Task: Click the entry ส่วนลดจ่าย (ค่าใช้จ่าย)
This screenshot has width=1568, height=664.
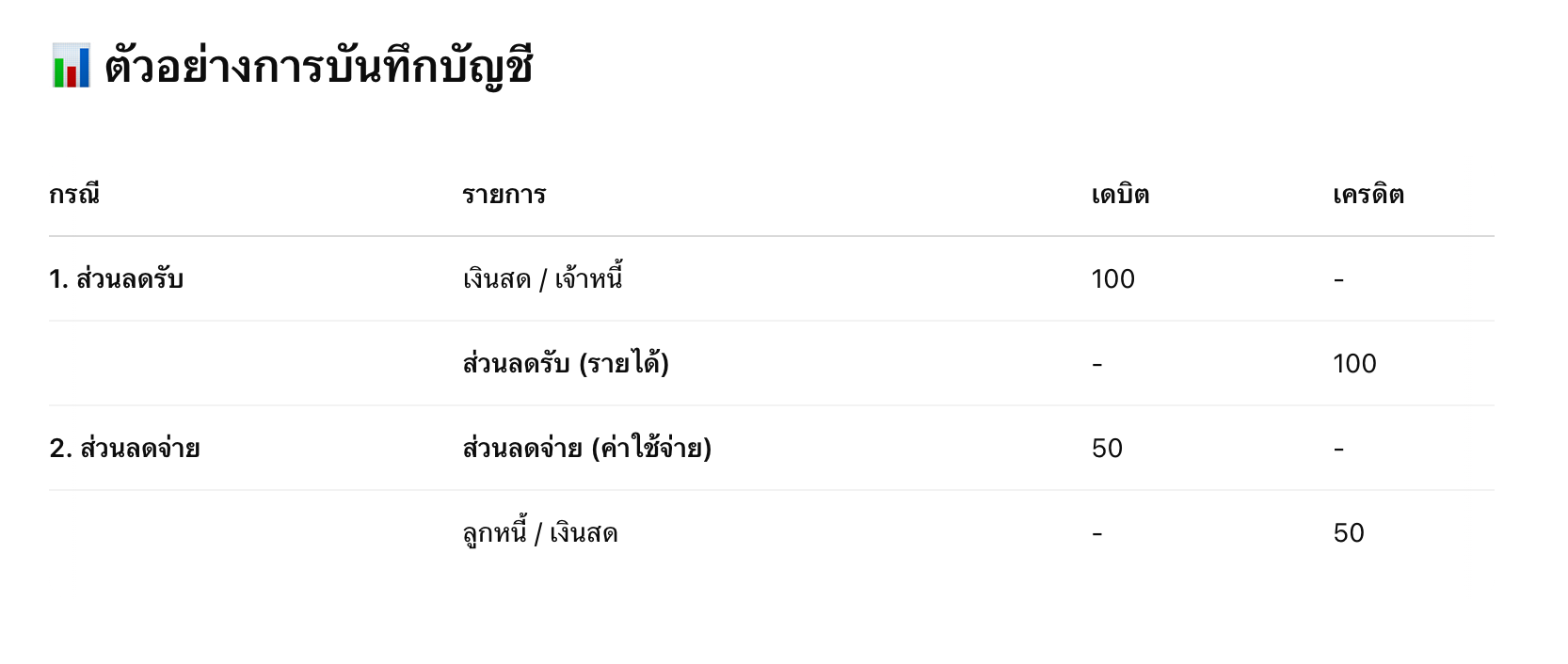Action: point(587,447)
